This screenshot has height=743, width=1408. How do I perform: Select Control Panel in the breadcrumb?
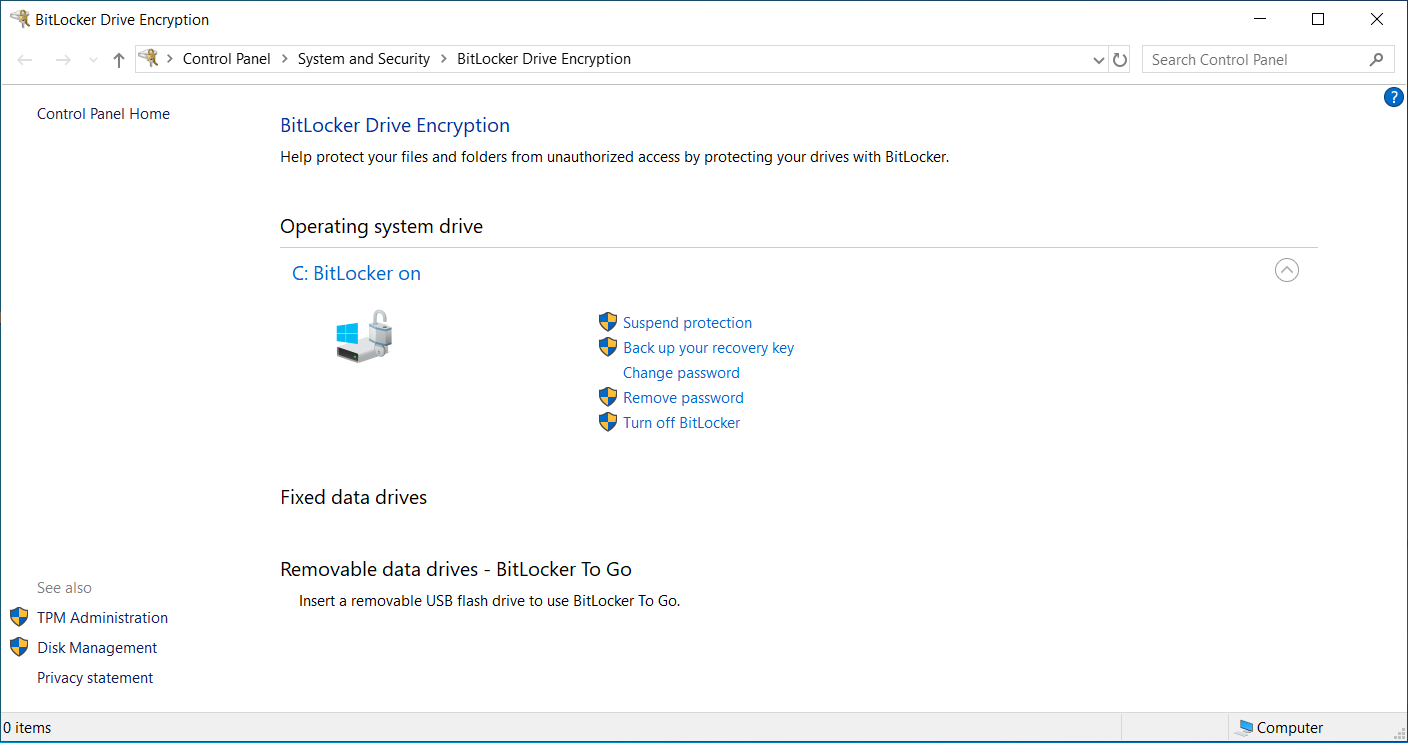[x=227, y=59]
